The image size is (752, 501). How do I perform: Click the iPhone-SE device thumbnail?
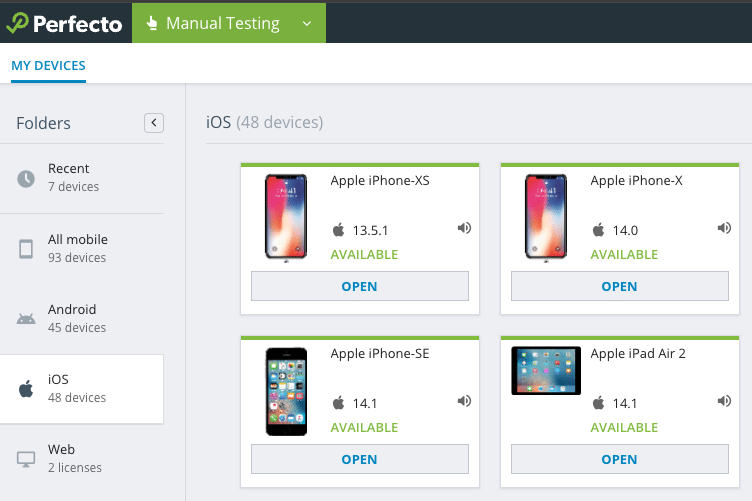286,391
